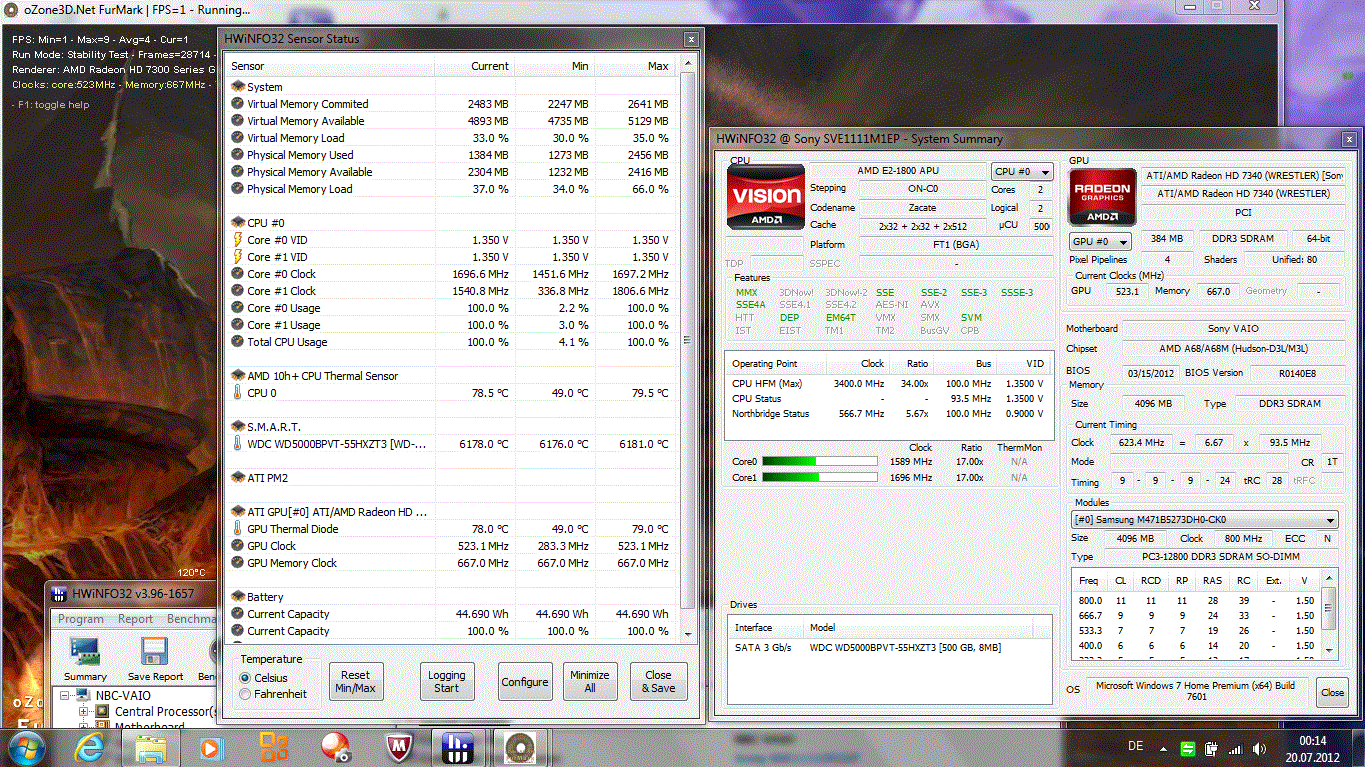This screenshot has height=767, width=1365.
Task: Click the thermometer icon beside GPU Thermal Diode
Action: [237, 529]
